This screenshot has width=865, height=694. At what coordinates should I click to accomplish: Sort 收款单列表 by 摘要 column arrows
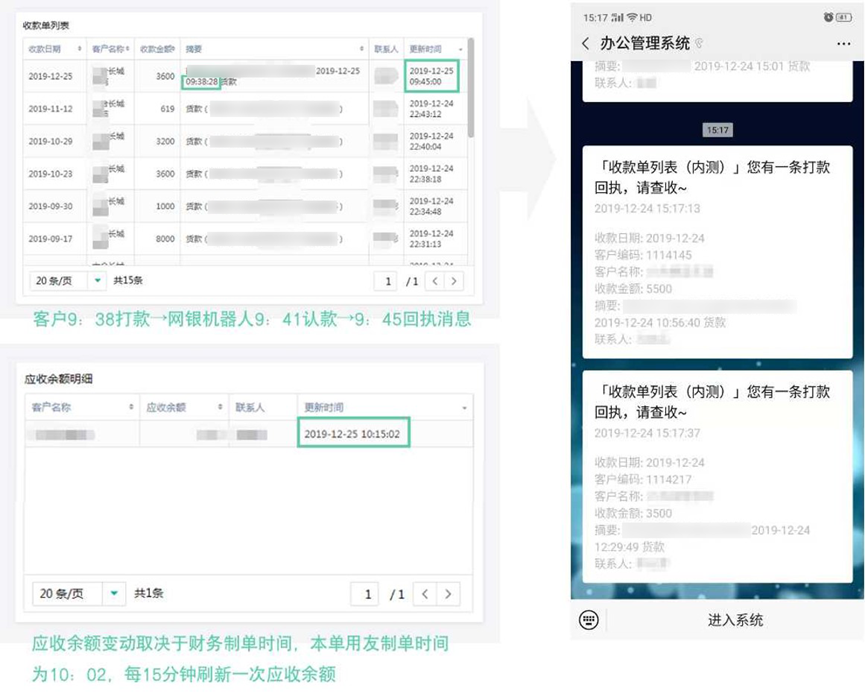click(x=362, y=49)
